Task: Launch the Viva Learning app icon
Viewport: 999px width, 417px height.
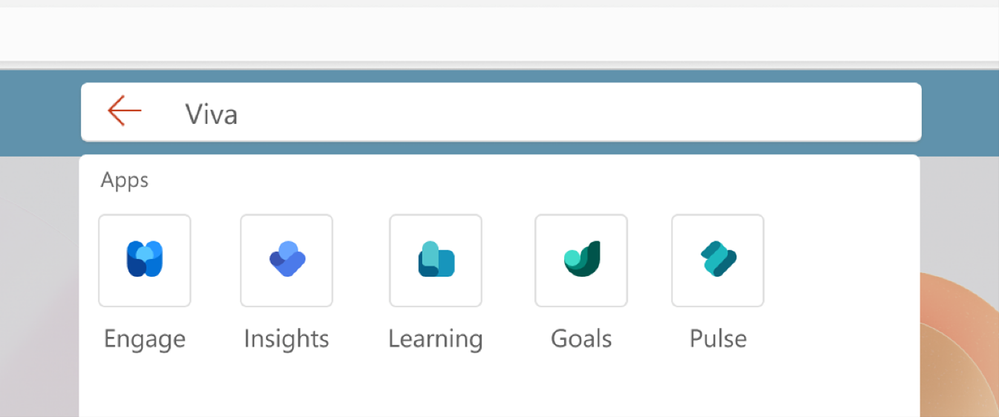Action: (436, 260)
